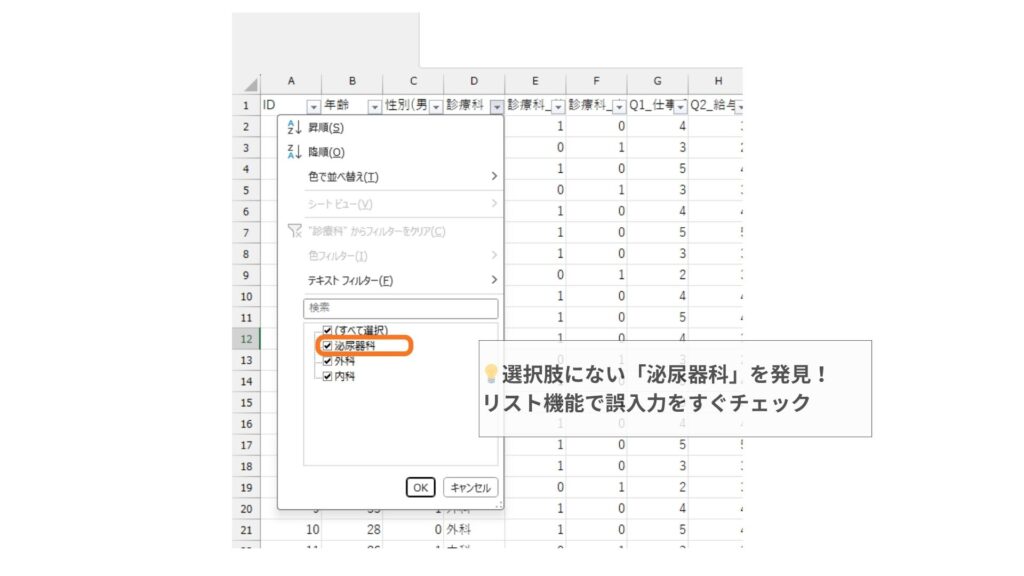Click the lightbulb icon in the callout
The height and width of the screenshot is (576, 1024).
pyautogui.click(x=490, y=374)
